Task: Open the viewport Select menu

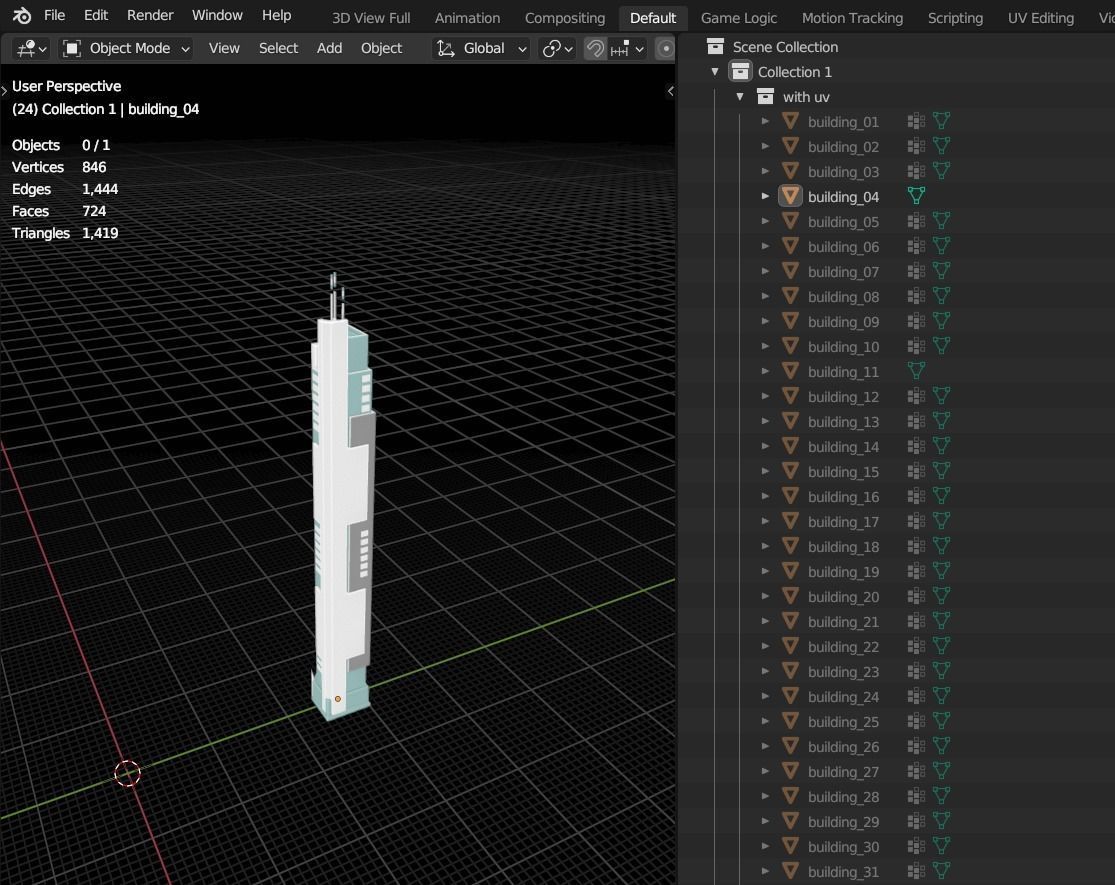Action: [x=278, y=48]
